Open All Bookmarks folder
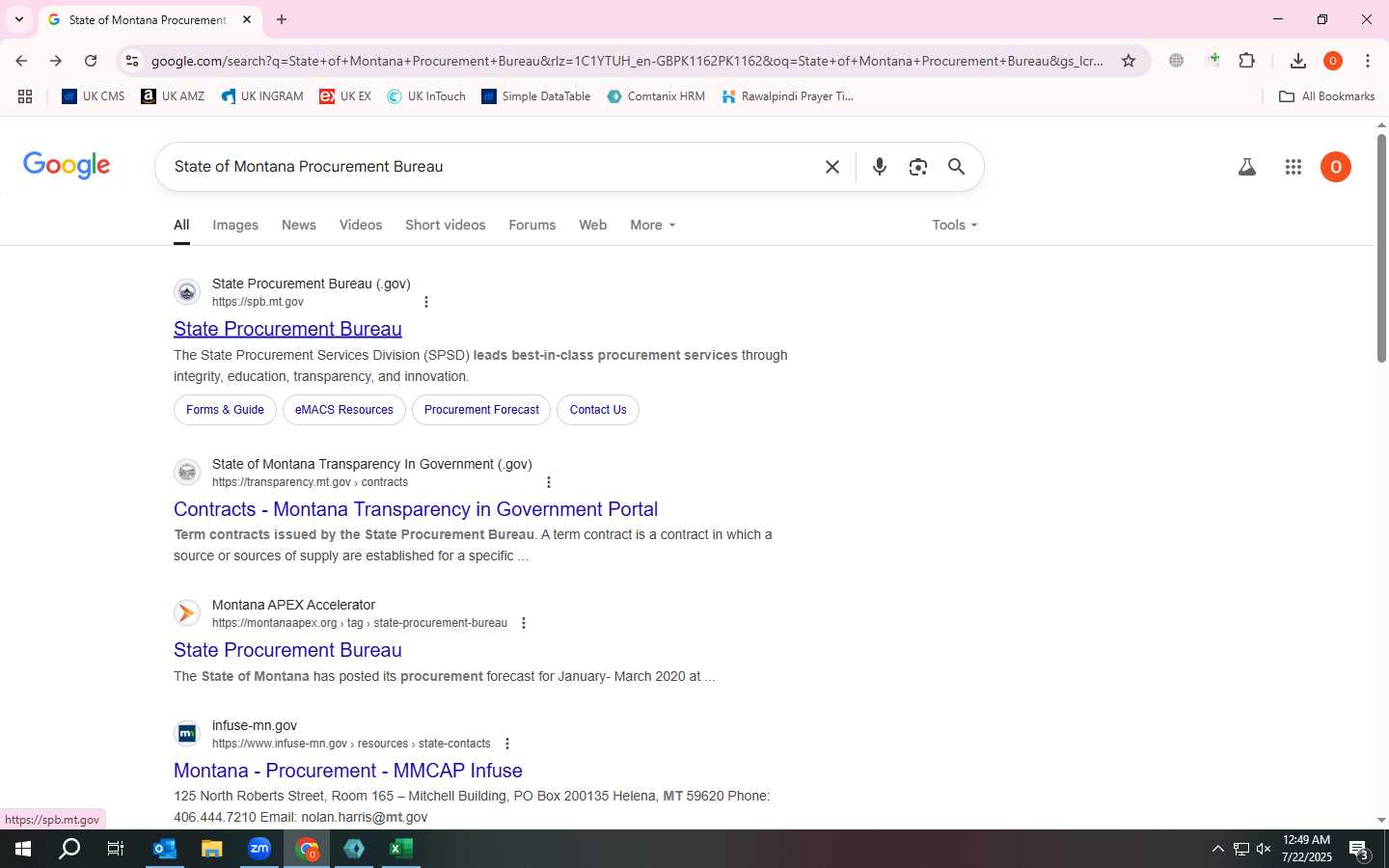 click(1327, 96)
